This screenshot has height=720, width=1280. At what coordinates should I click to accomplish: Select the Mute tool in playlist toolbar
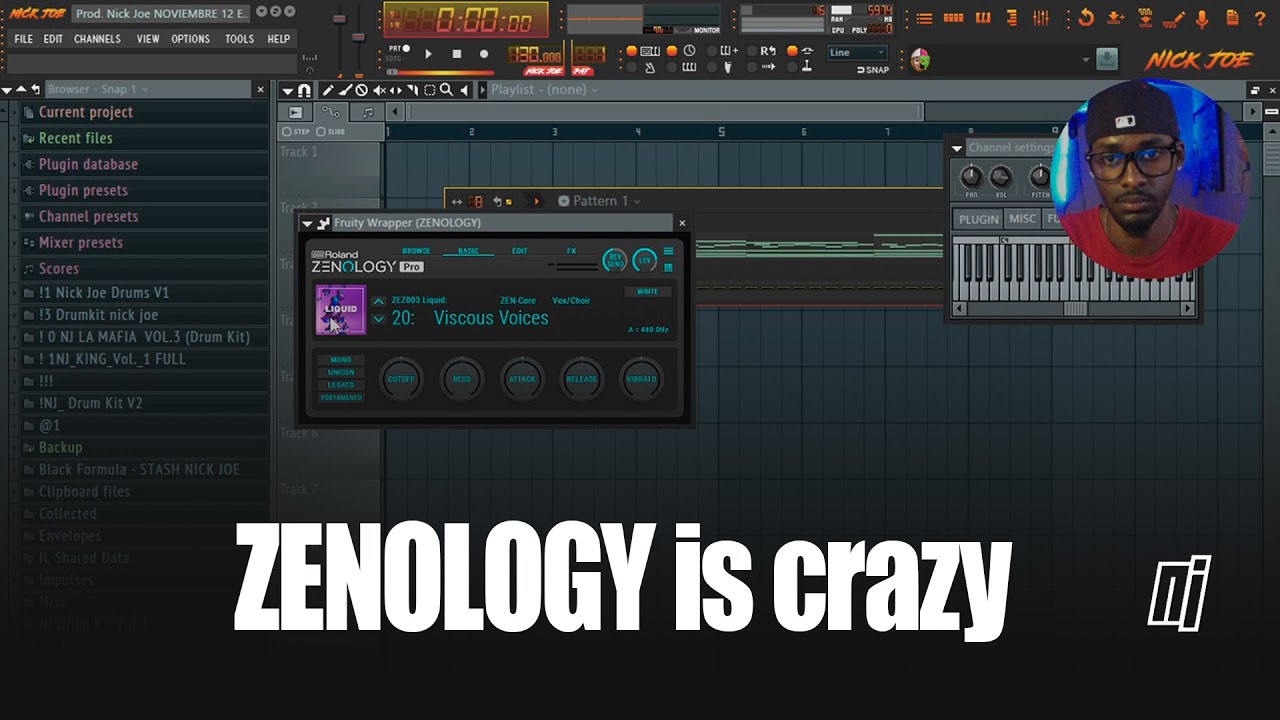[379, 90]
